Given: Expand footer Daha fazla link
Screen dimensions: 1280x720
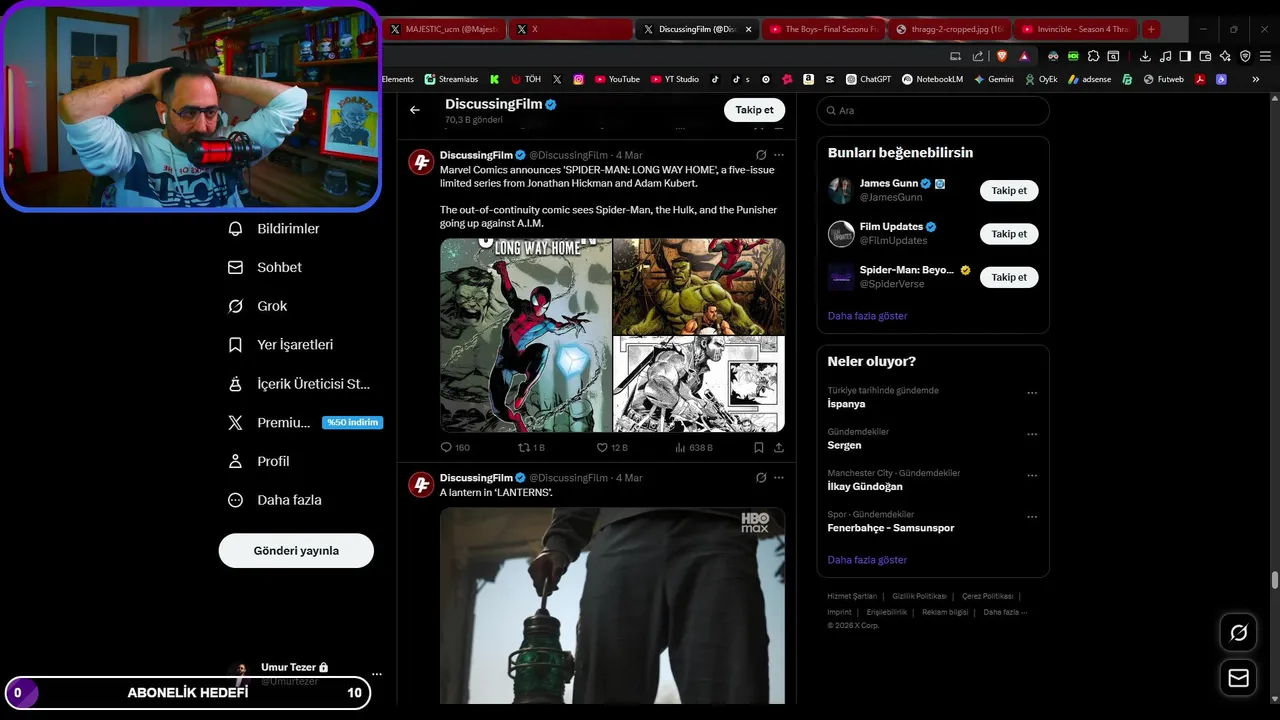Looking at the screenshot, I should coord(1005,612).
